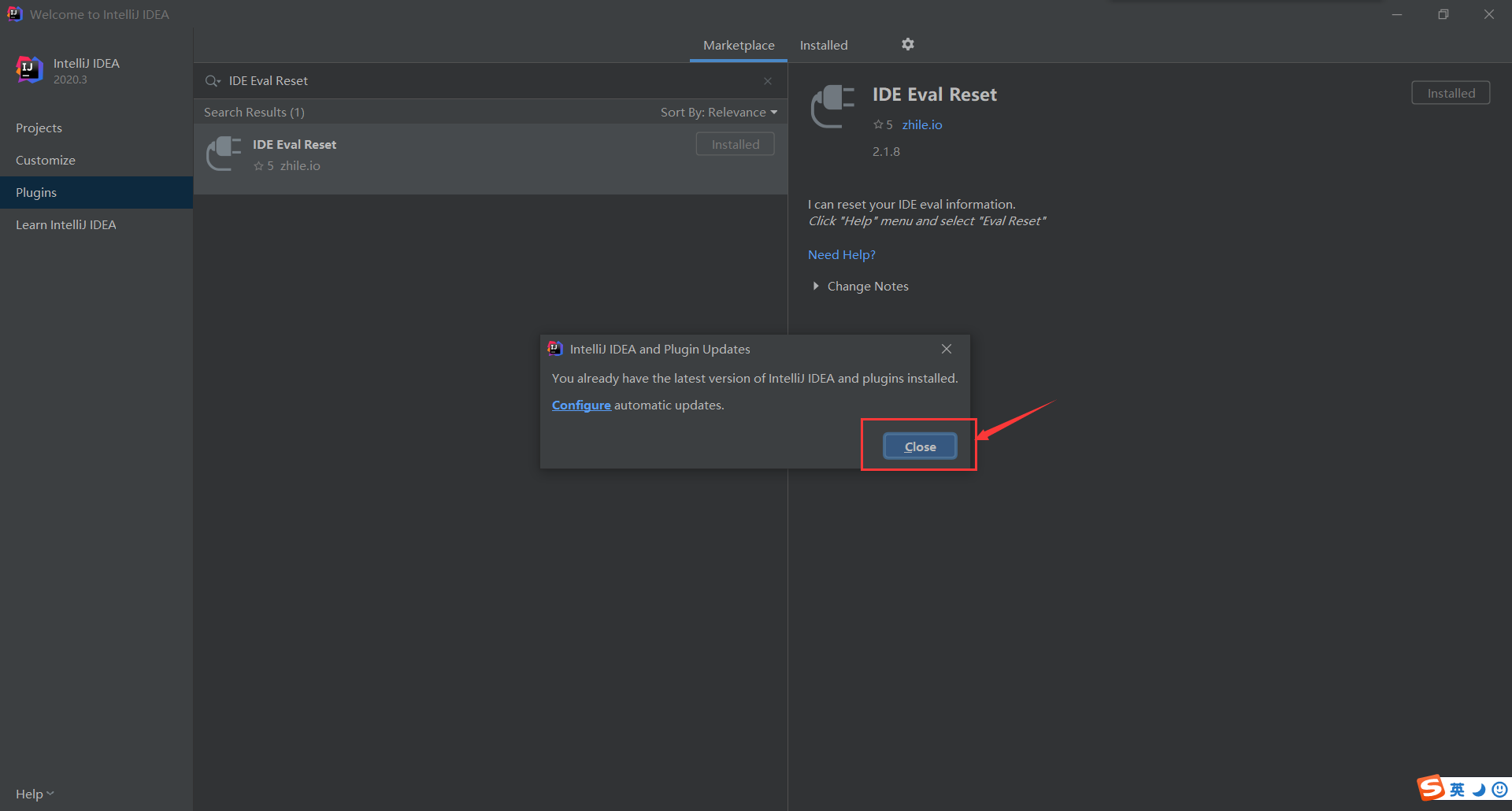Open Projects in the sidebar
Screen dimensions: 1512x811
[96, 128]
